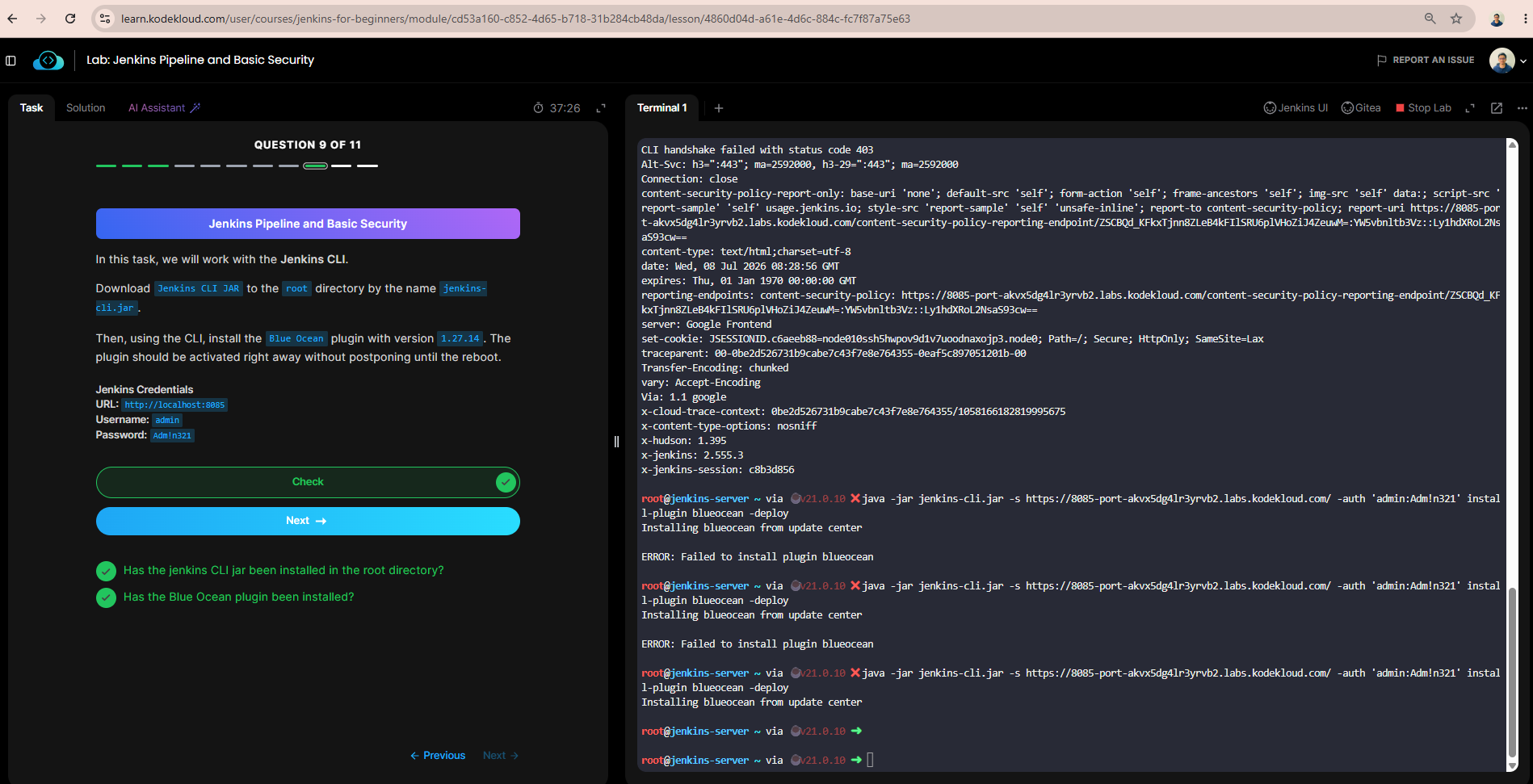
Task: Report an issue with this lab
Action: [x=1426, y=60]
